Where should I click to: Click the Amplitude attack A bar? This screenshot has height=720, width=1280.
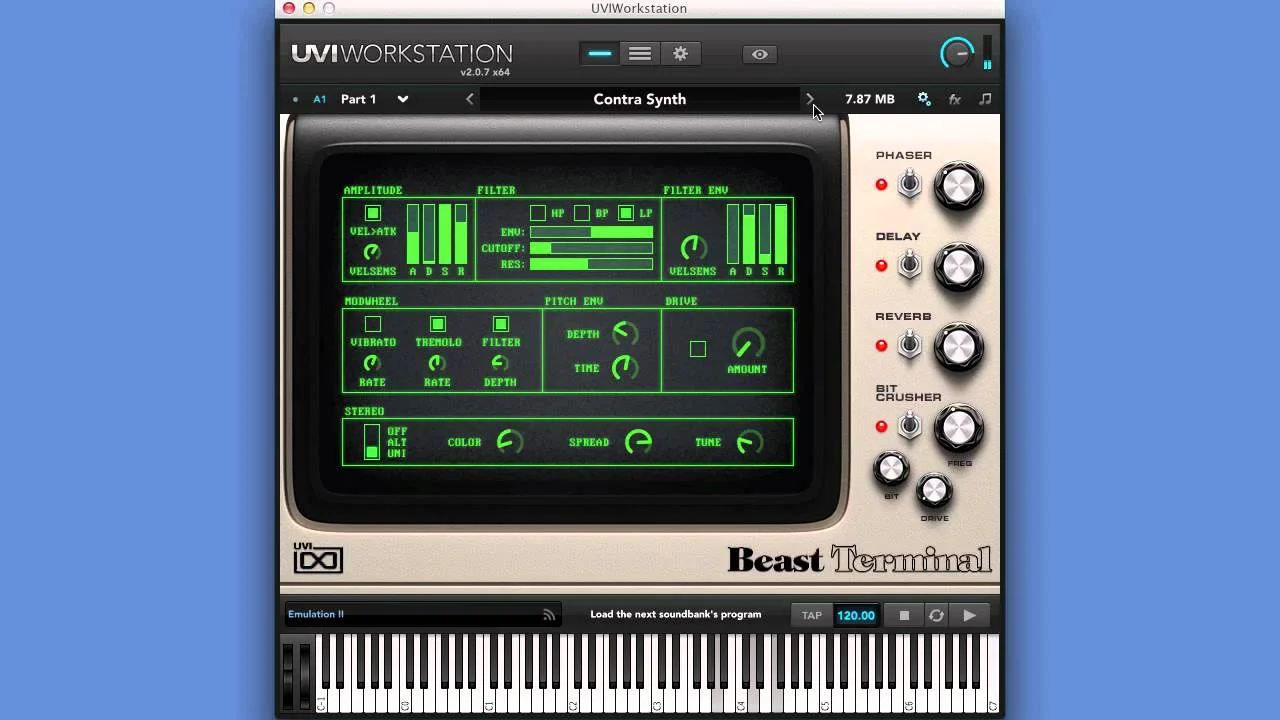[x=413, y=235]
